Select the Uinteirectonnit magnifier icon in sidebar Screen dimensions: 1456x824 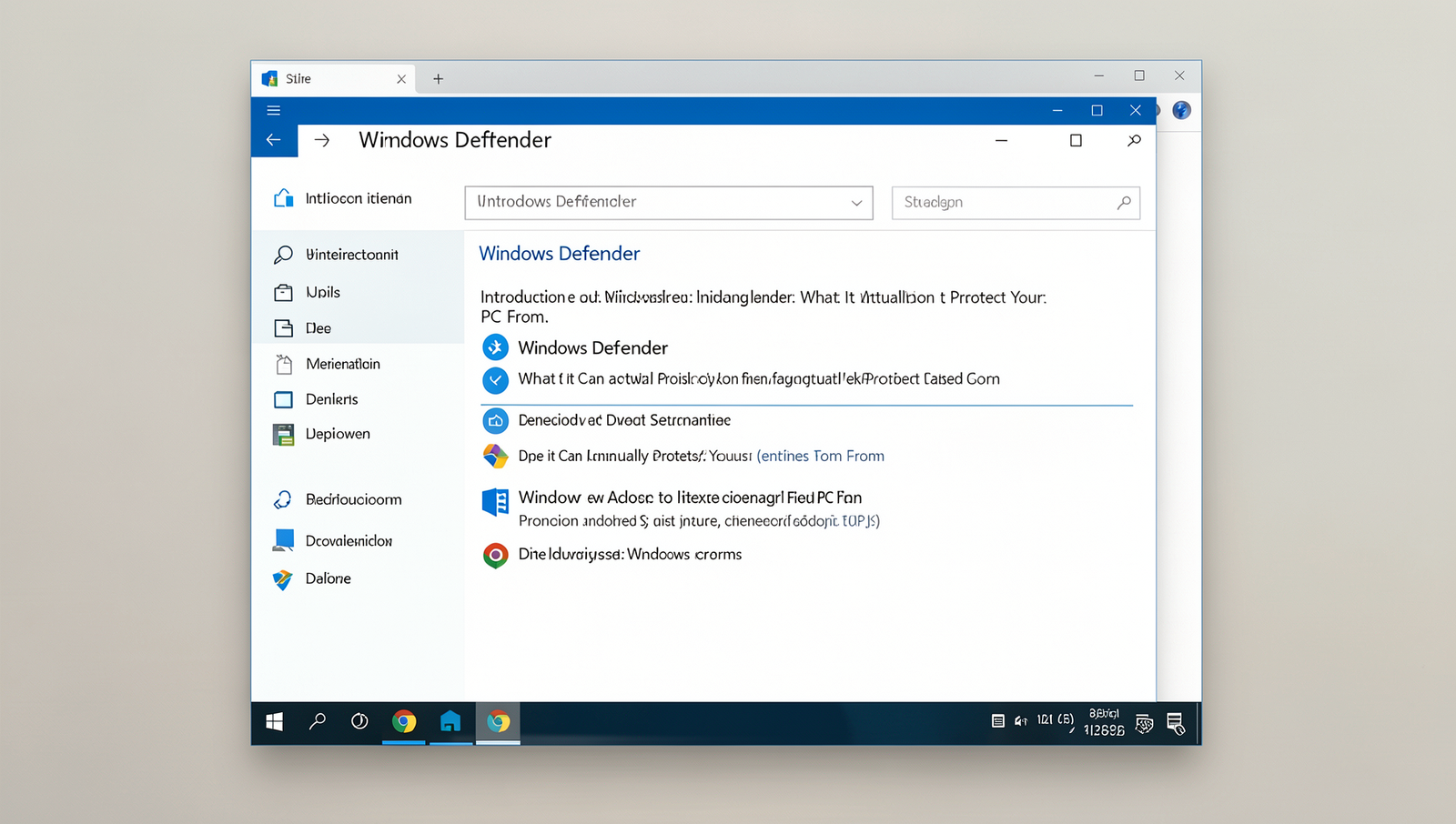(x=283, y=255)
